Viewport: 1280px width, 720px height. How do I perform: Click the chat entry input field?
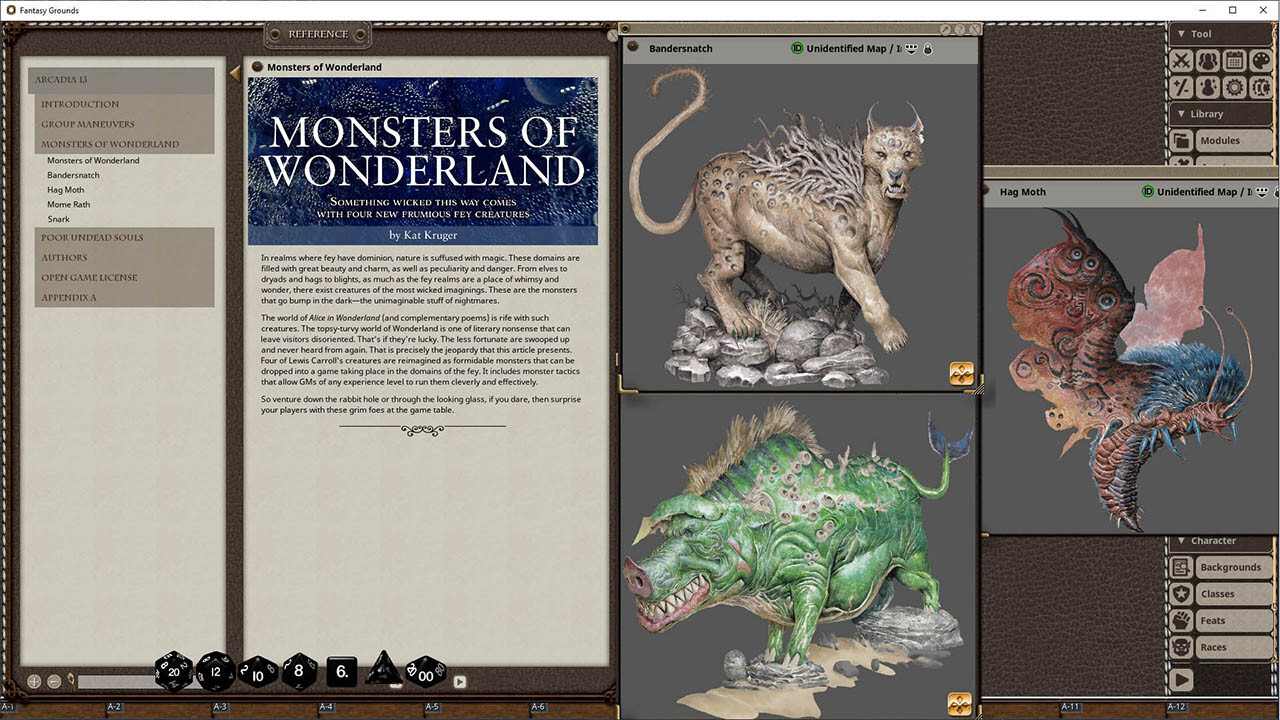tap(115, 682)
